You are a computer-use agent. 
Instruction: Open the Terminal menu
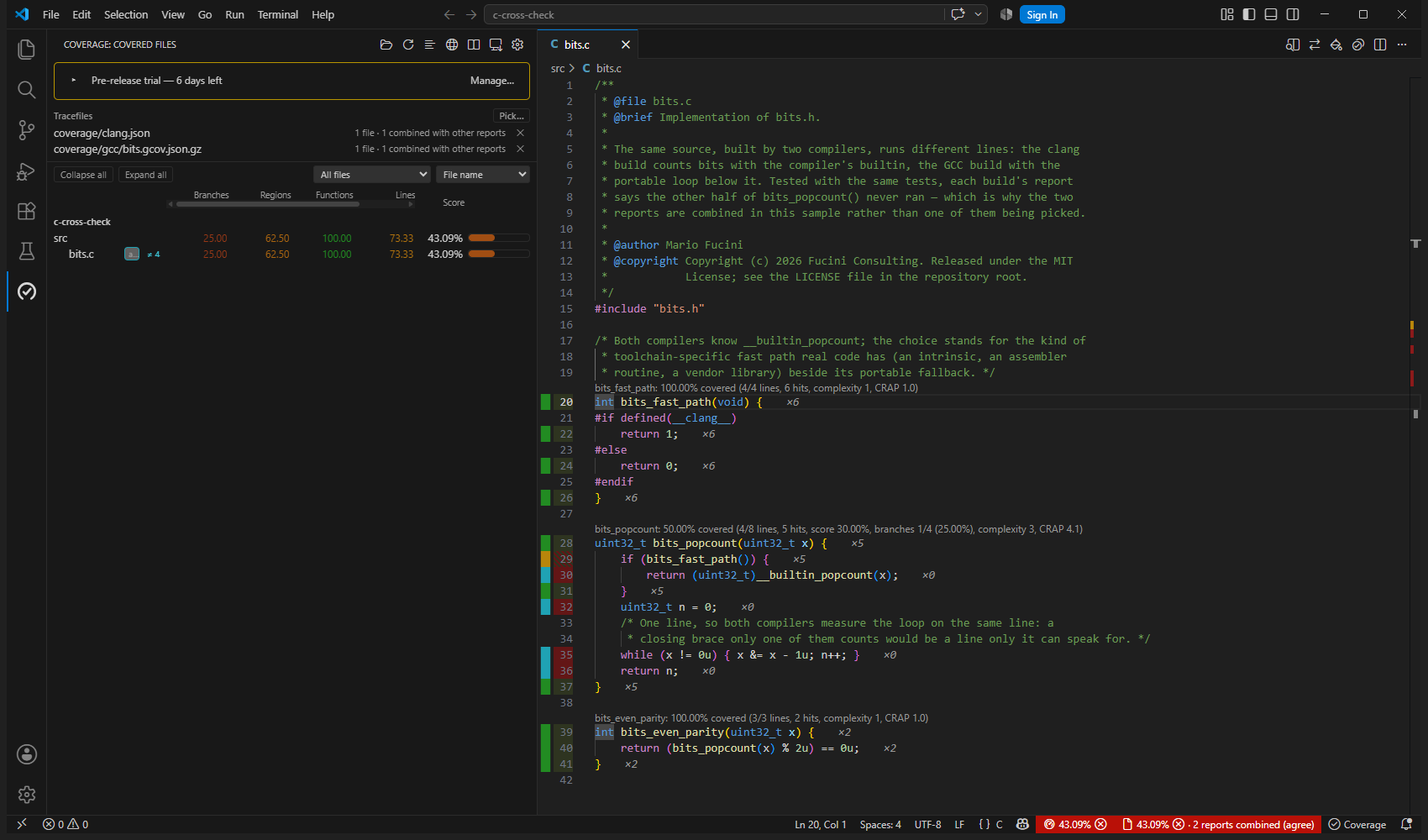click(x=277, y=14)
